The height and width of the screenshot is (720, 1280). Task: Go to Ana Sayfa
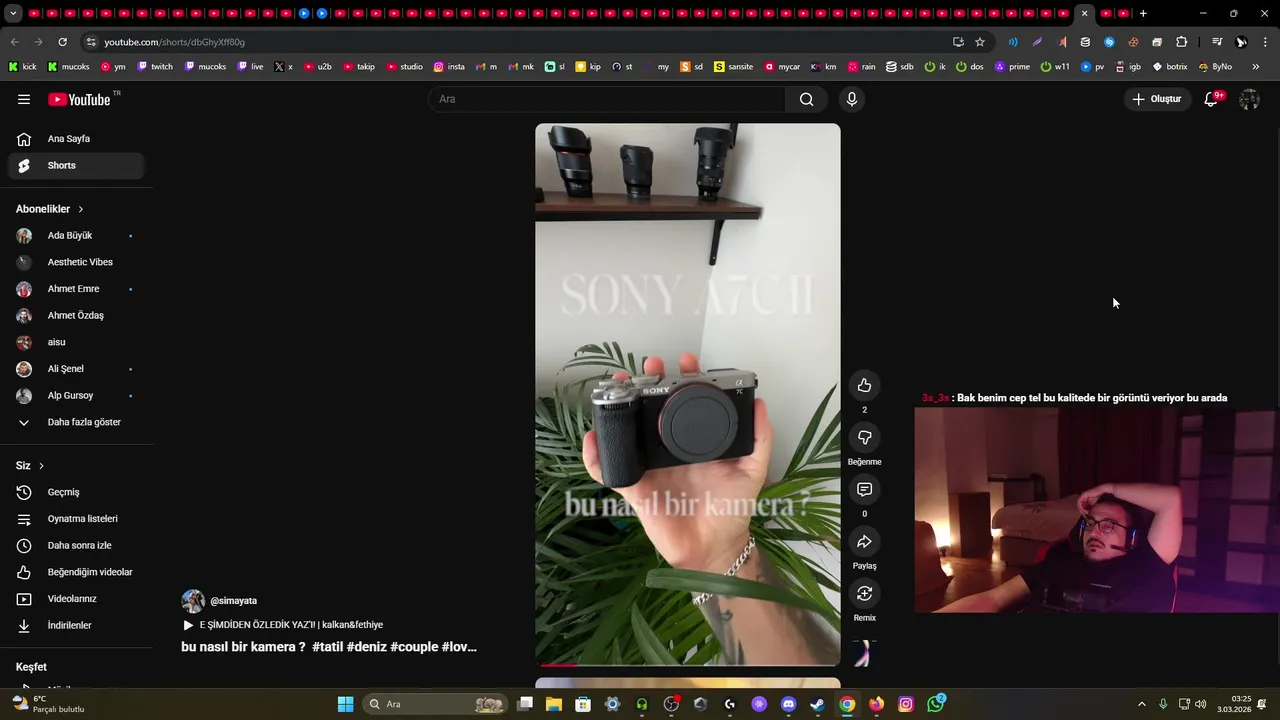pyautogui.click(x=76, y=139)
